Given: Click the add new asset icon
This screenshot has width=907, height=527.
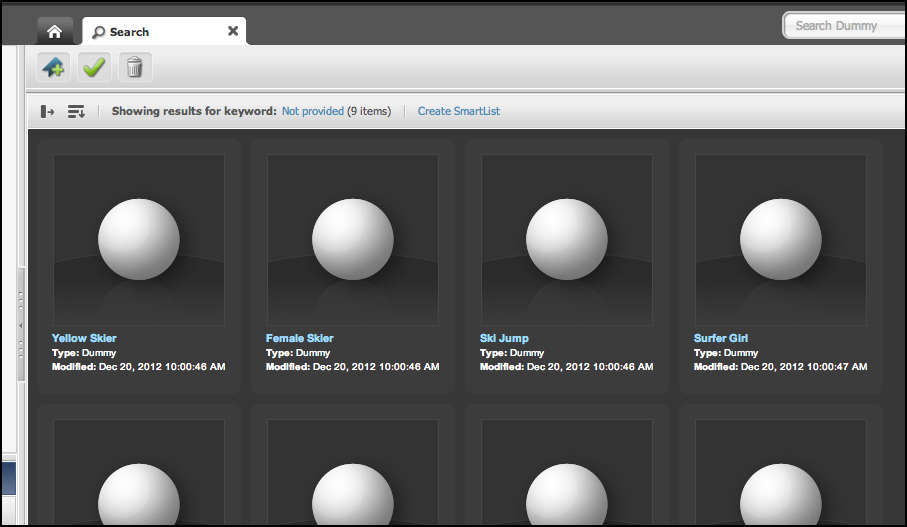Looking at the screenshot, I should click(x=54, y=67).
